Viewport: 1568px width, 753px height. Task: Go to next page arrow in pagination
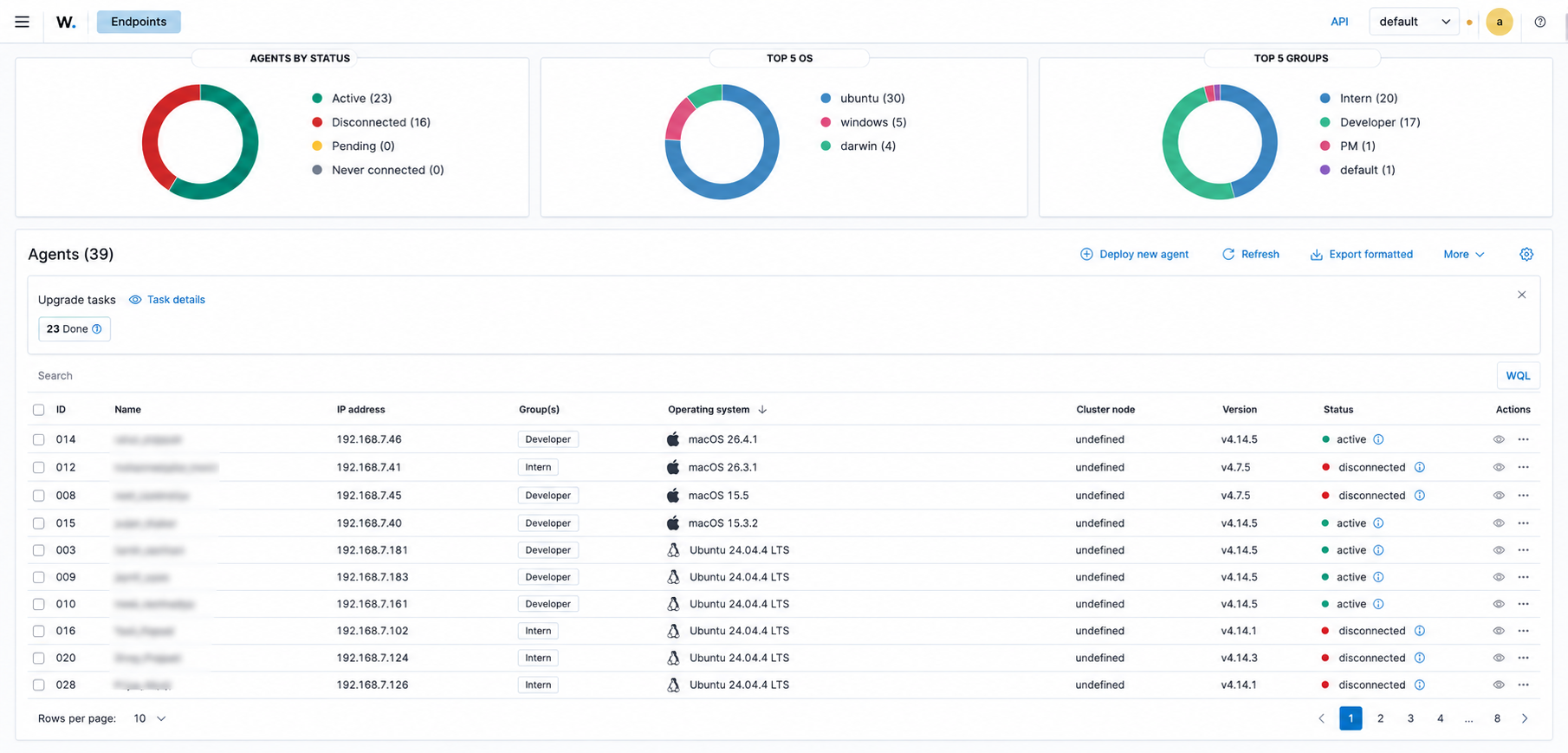pyautogui.click(x=1525, y=718)
